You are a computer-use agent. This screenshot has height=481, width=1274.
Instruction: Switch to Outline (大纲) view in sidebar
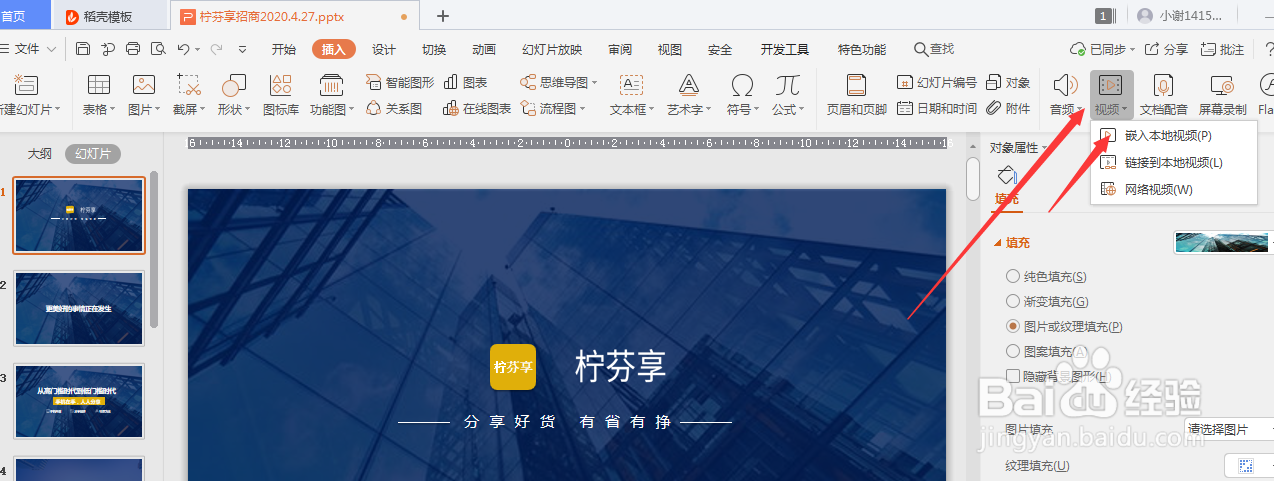click(x=39, y=153)
